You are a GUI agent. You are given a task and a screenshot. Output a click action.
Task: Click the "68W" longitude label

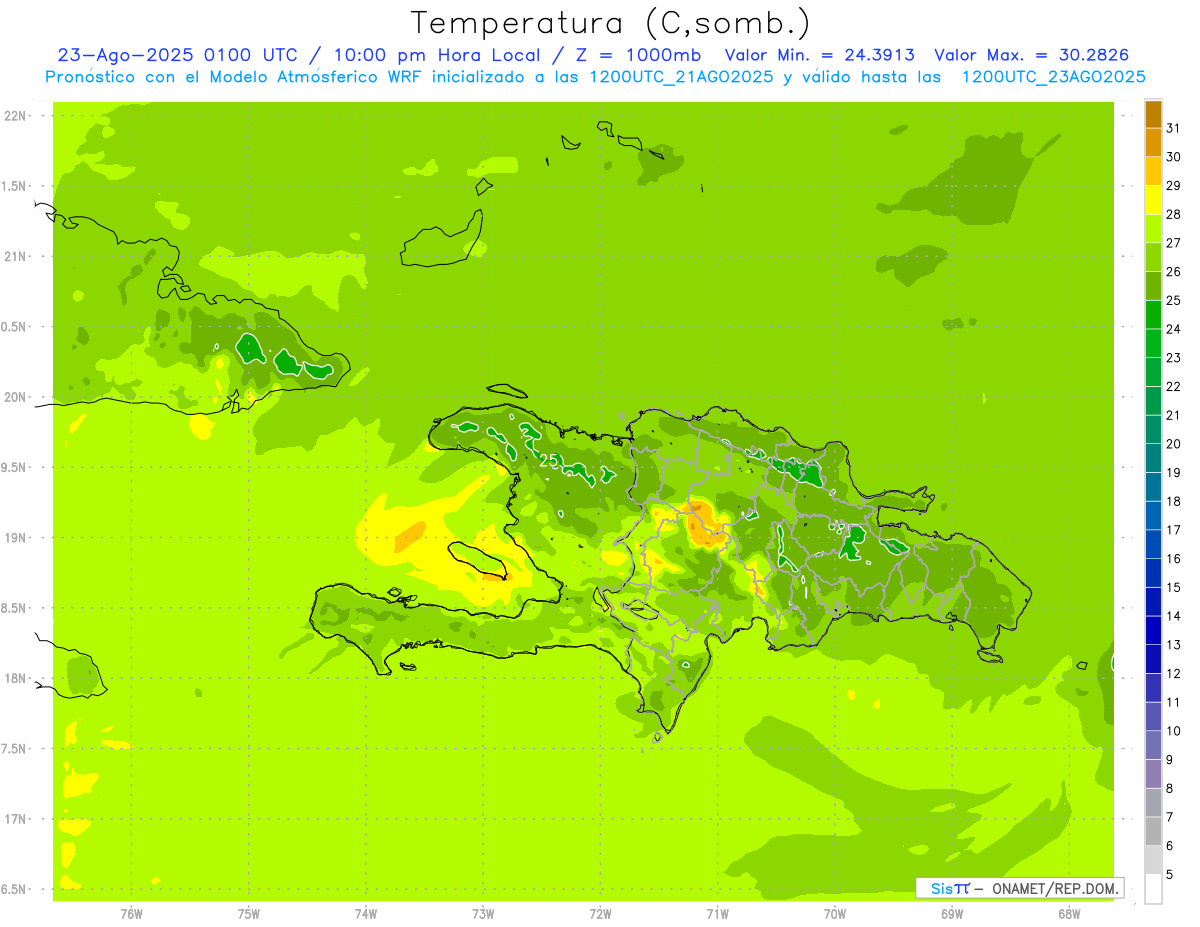tap(1069, 913)
